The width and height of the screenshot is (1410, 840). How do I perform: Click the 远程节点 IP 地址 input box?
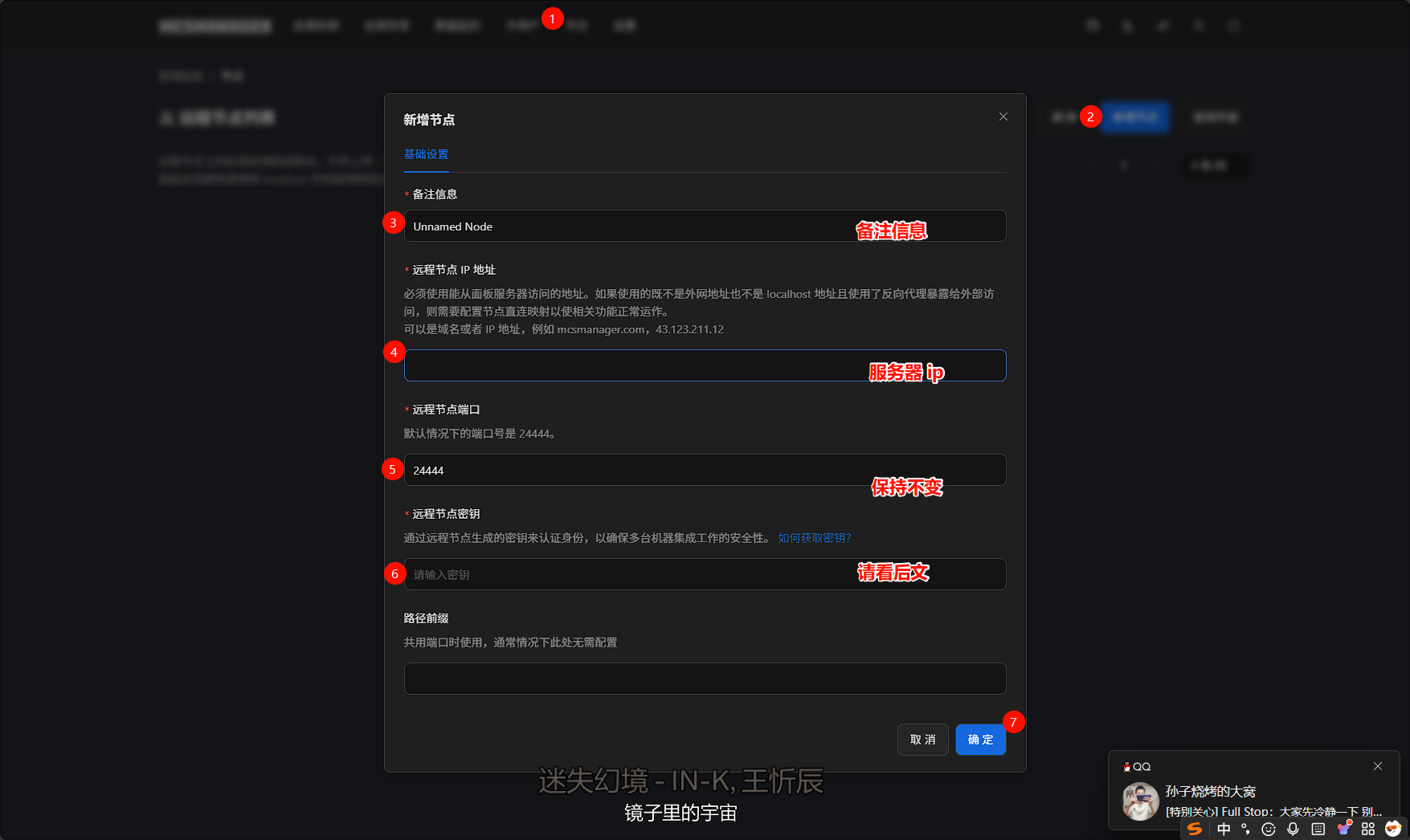705,365
